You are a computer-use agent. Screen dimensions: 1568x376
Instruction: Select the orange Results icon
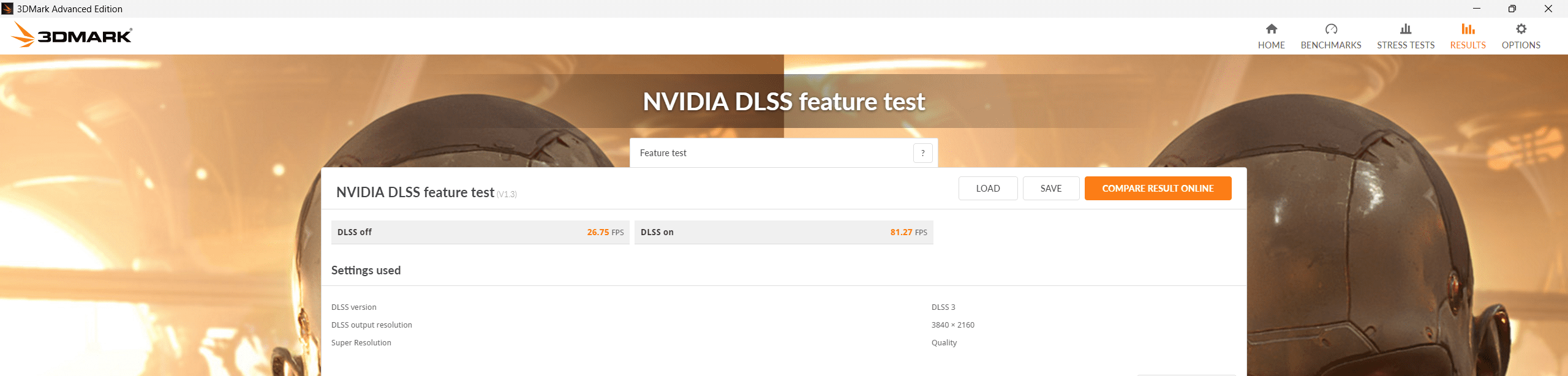click(x=1468, y=29)
